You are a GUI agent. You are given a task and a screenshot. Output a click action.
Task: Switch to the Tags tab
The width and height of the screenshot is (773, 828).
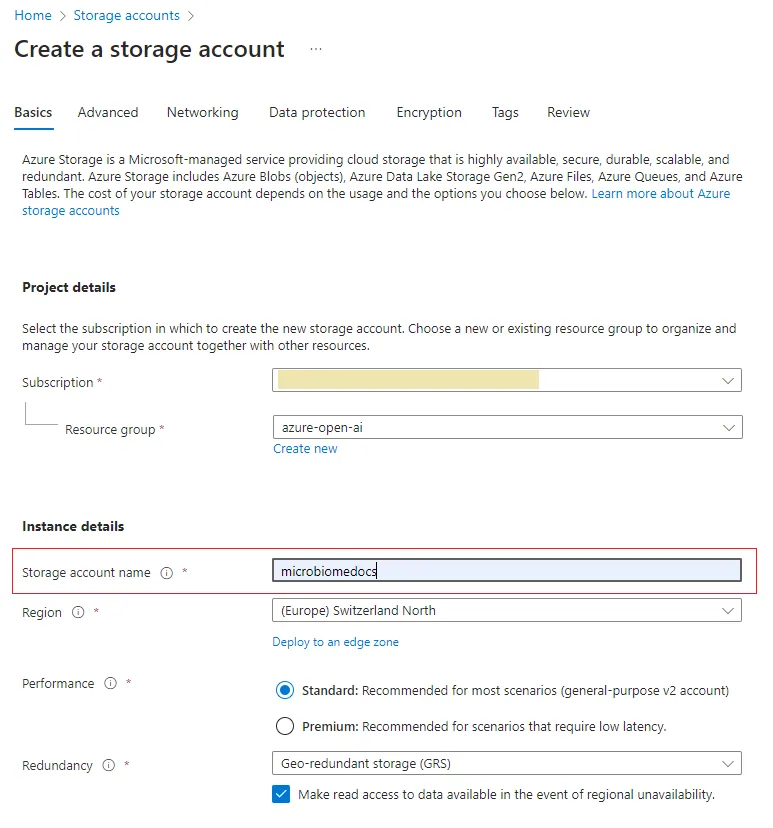pos(505,112)
